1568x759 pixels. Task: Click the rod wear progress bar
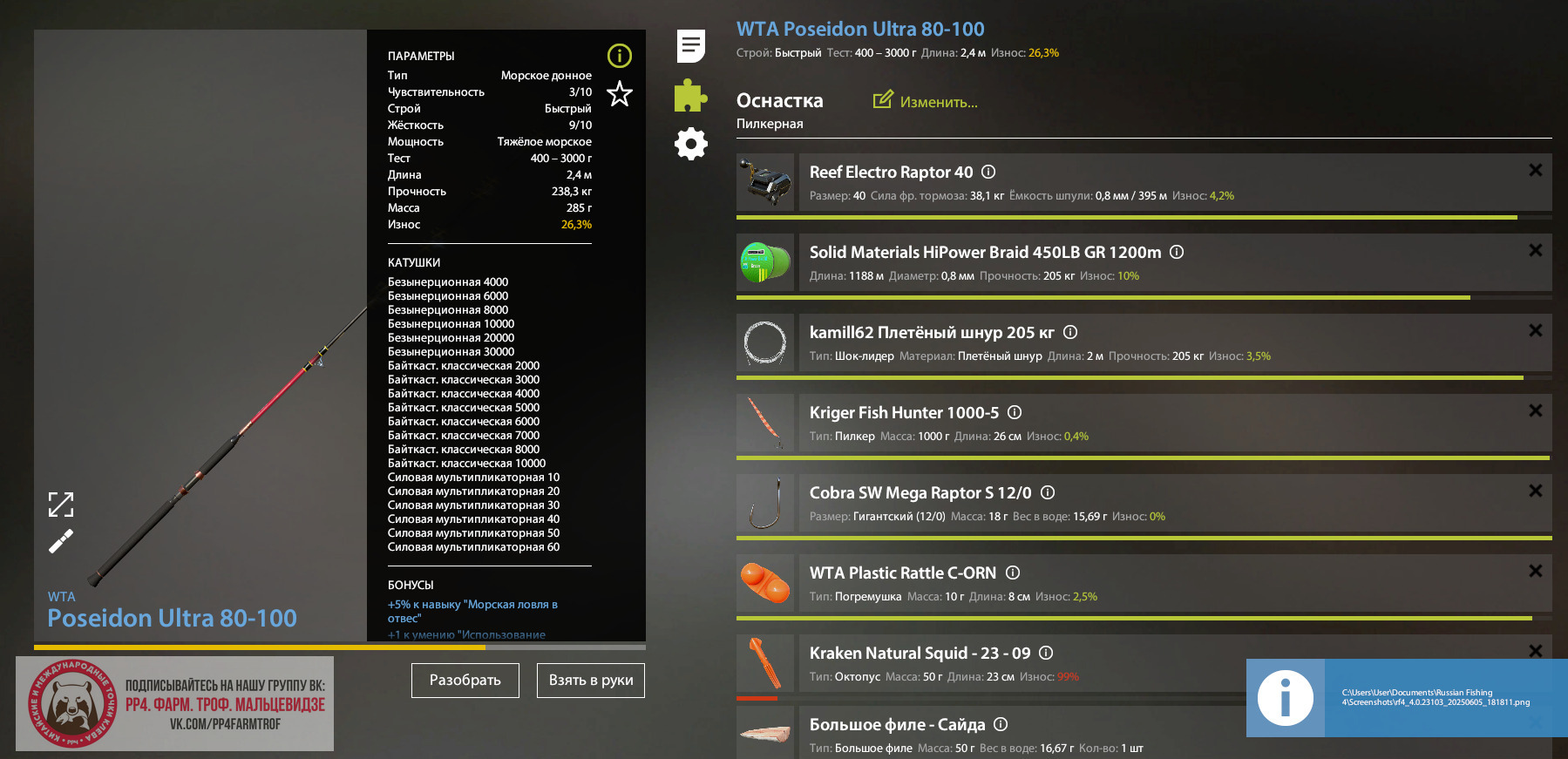click(x=340, y=647)
